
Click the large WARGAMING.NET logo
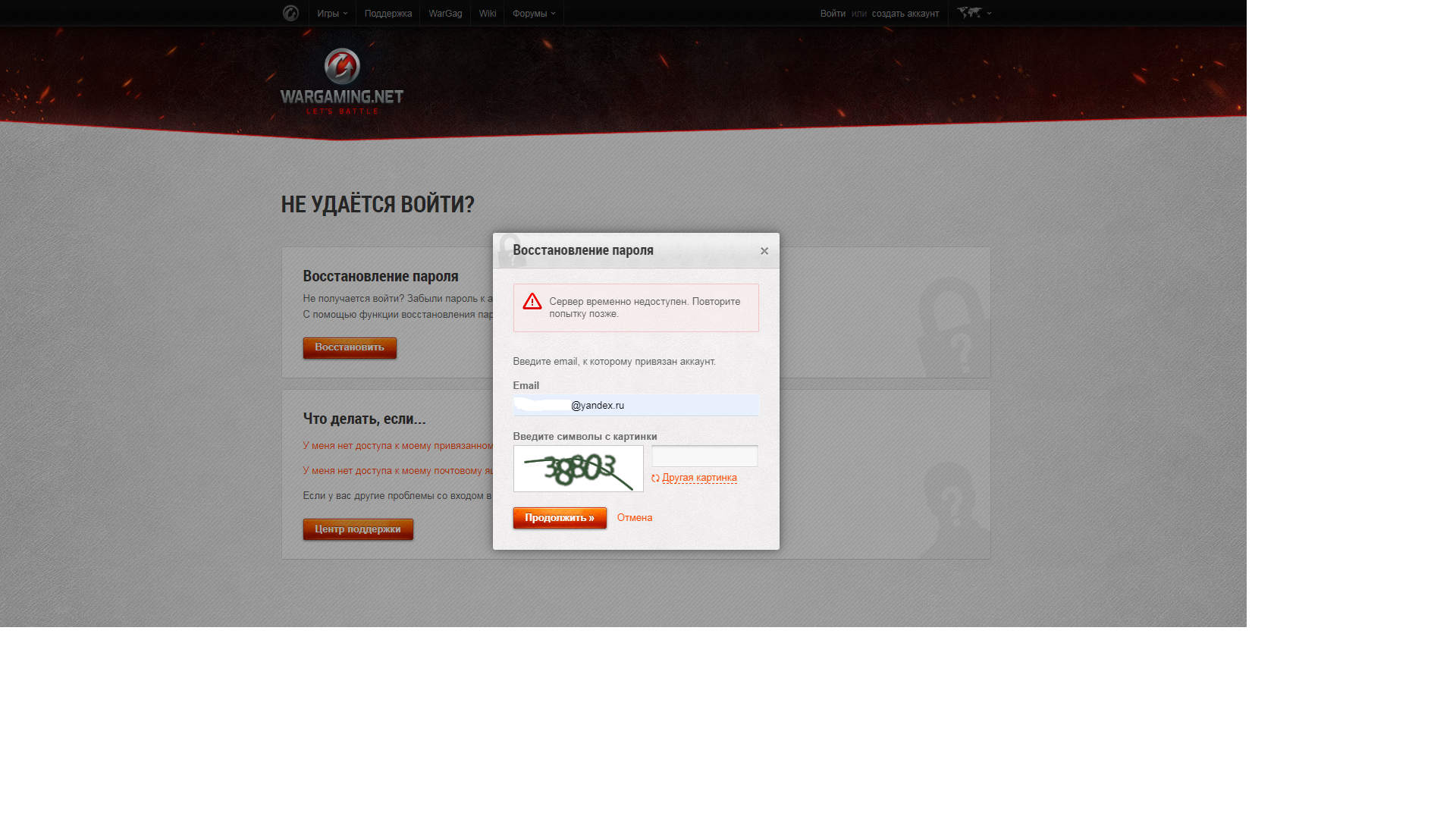click(342, 81)
